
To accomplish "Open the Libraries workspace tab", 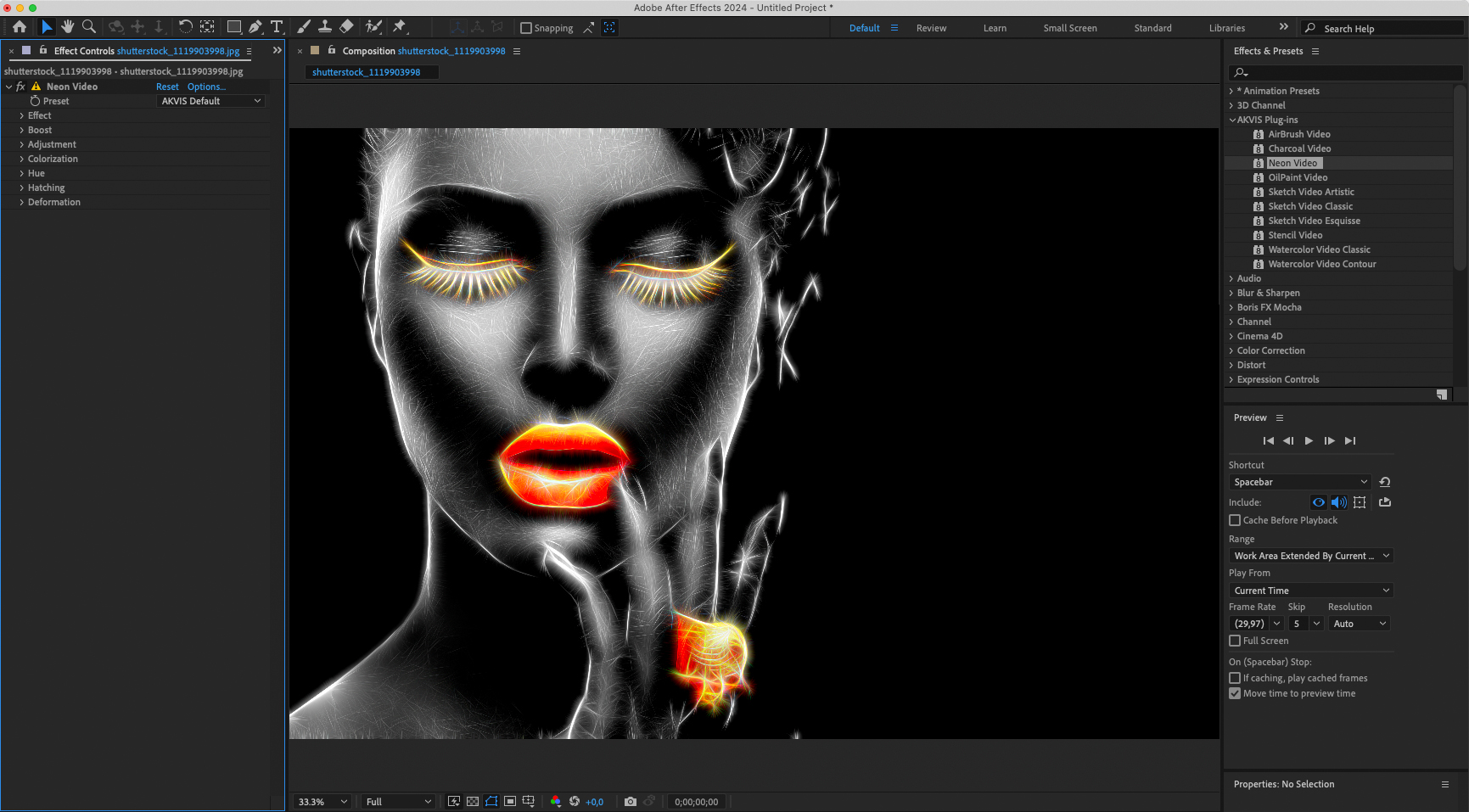I will [x=1227, y=28].
